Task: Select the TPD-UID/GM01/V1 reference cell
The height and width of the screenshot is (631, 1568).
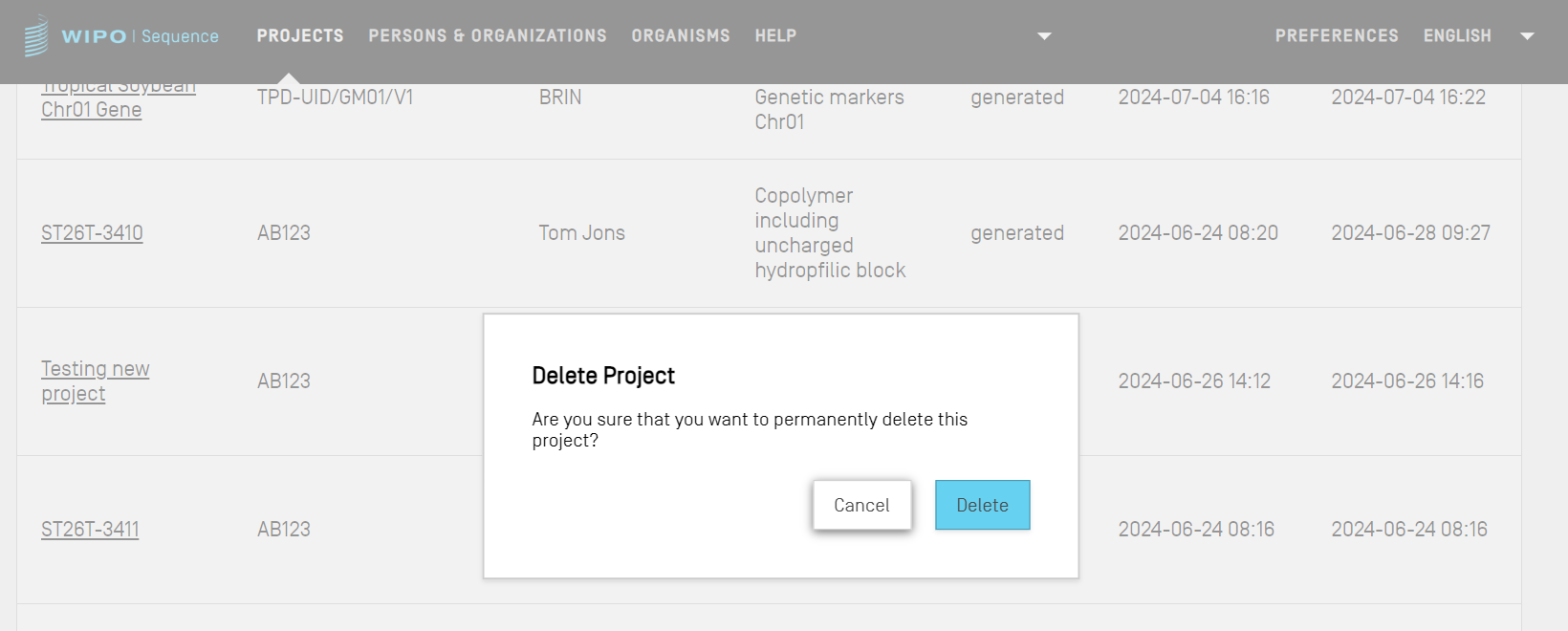Action: [x=335, y=98]
